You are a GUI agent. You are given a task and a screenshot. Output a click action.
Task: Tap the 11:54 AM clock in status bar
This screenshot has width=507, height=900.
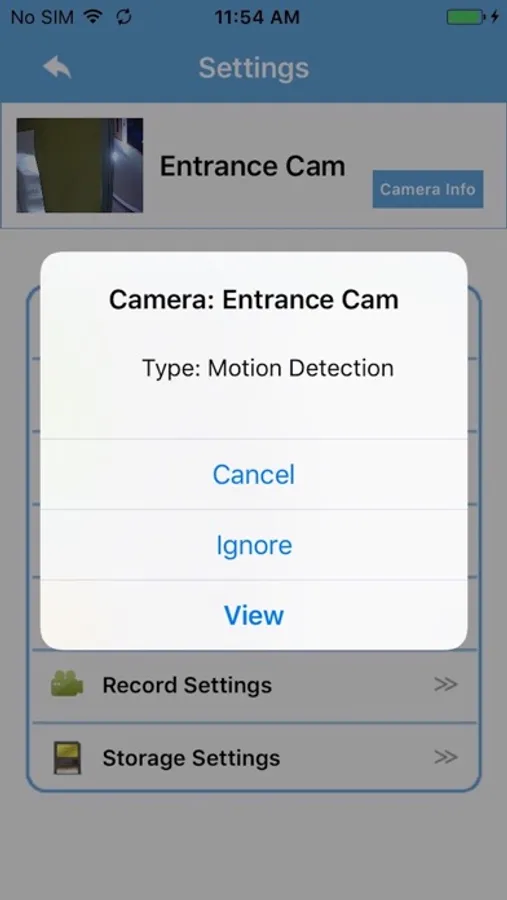257,17
